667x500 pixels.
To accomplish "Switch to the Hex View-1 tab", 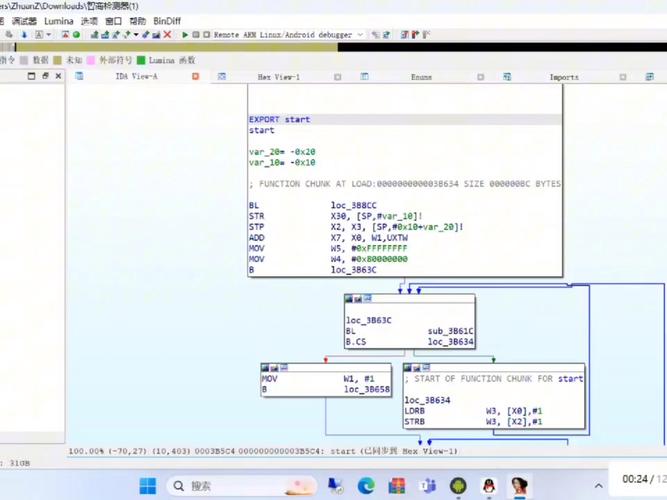I will [x=278, y=76].
